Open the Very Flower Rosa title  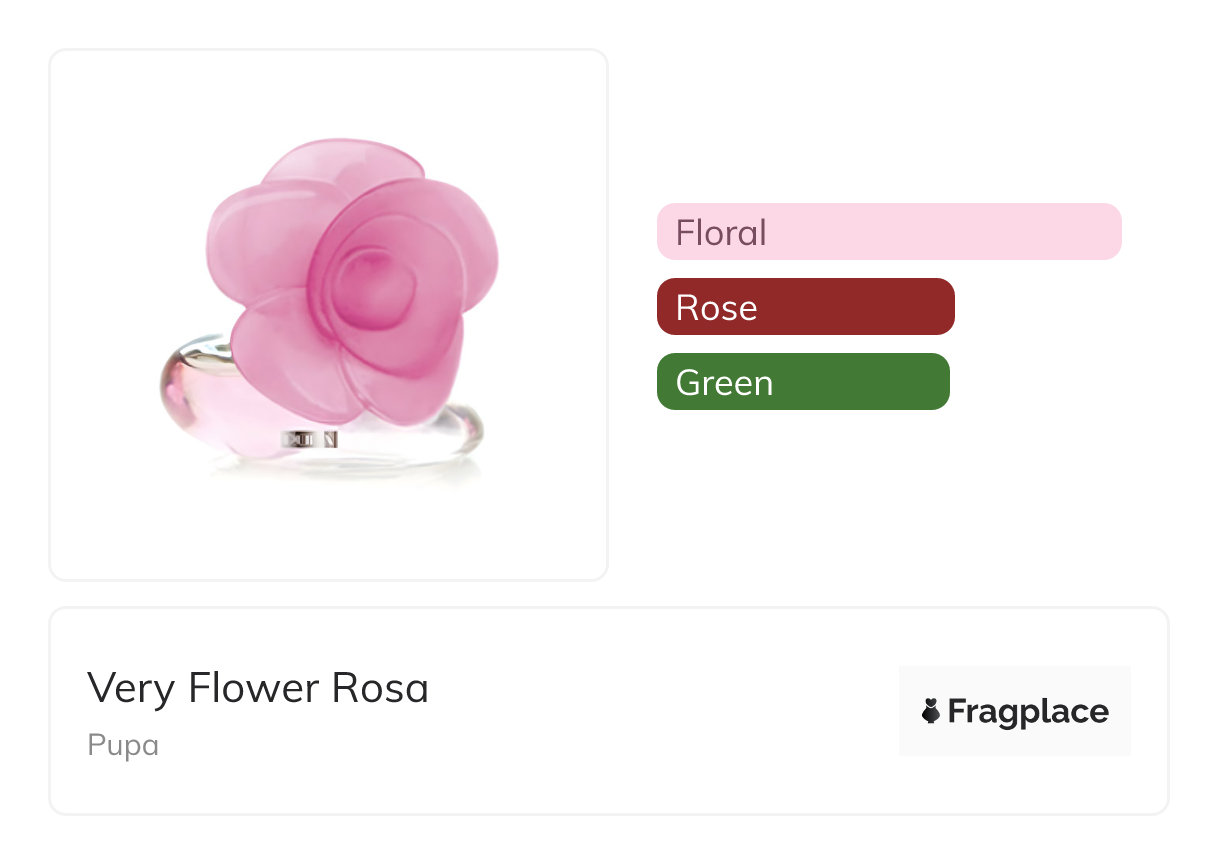(x=258, y=688)
